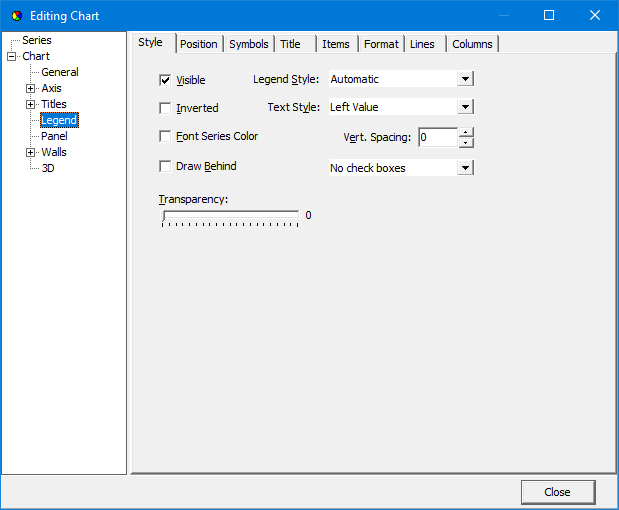Switch to the Position tab

coord(199,44)
